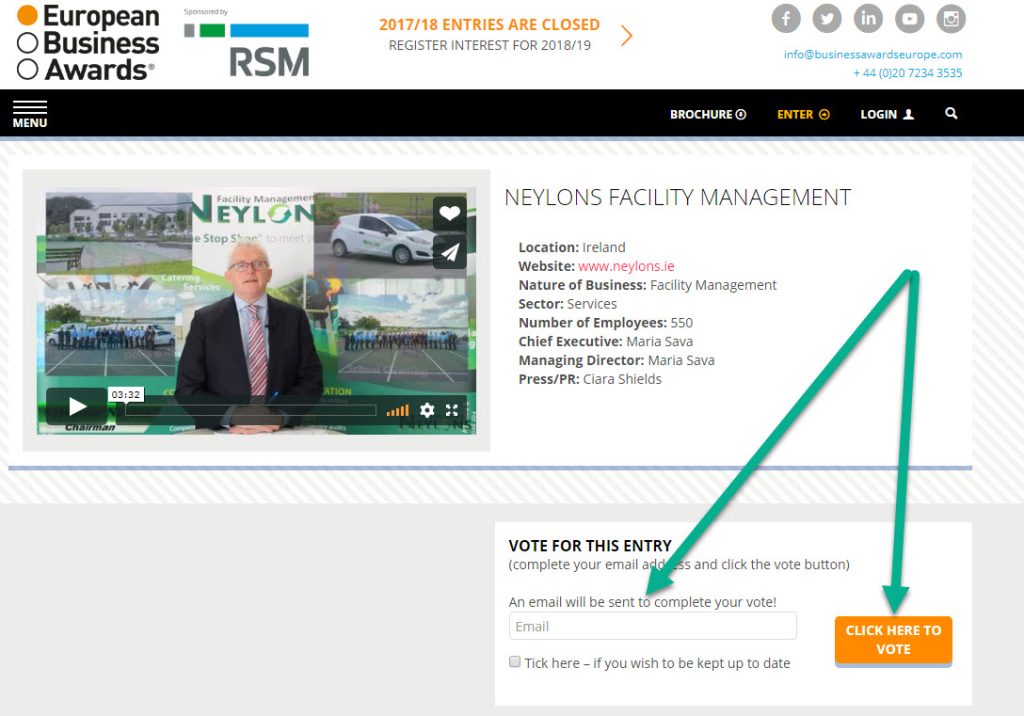The height and width of the screenshot is (716, 1024).
Task: Play the Neylons video
Action: [77, 406]
